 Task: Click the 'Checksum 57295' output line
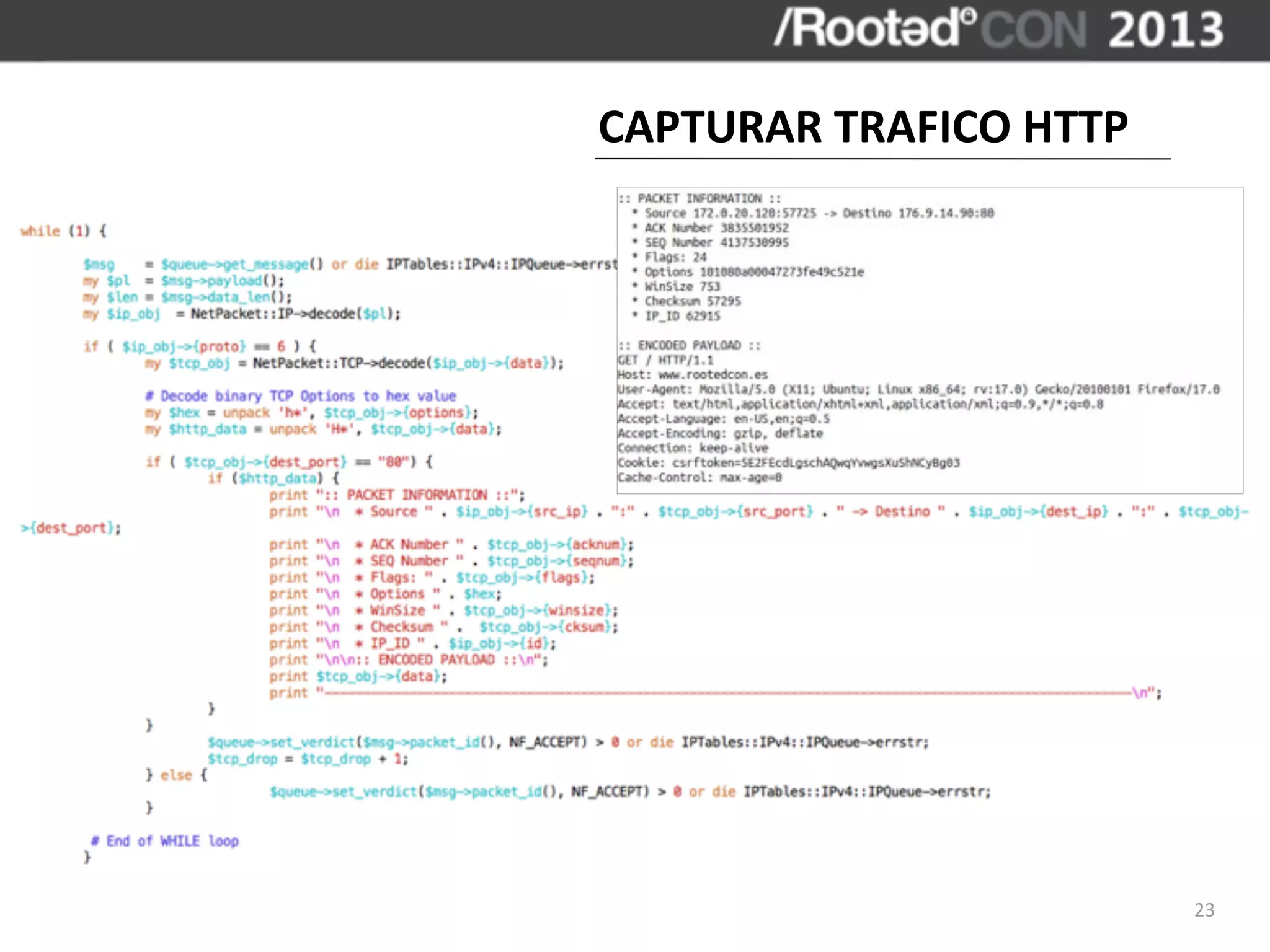click(686, 301)
